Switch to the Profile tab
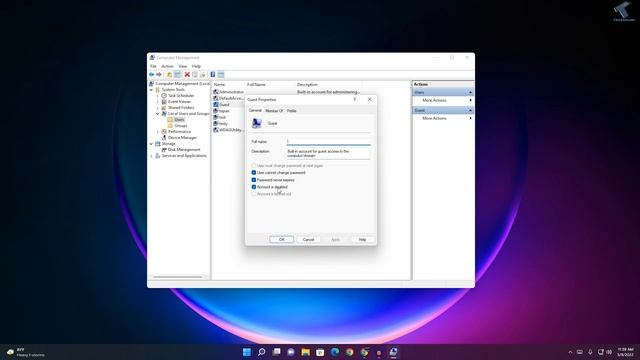This screenshot has width=640, height=360. (291, 111)
